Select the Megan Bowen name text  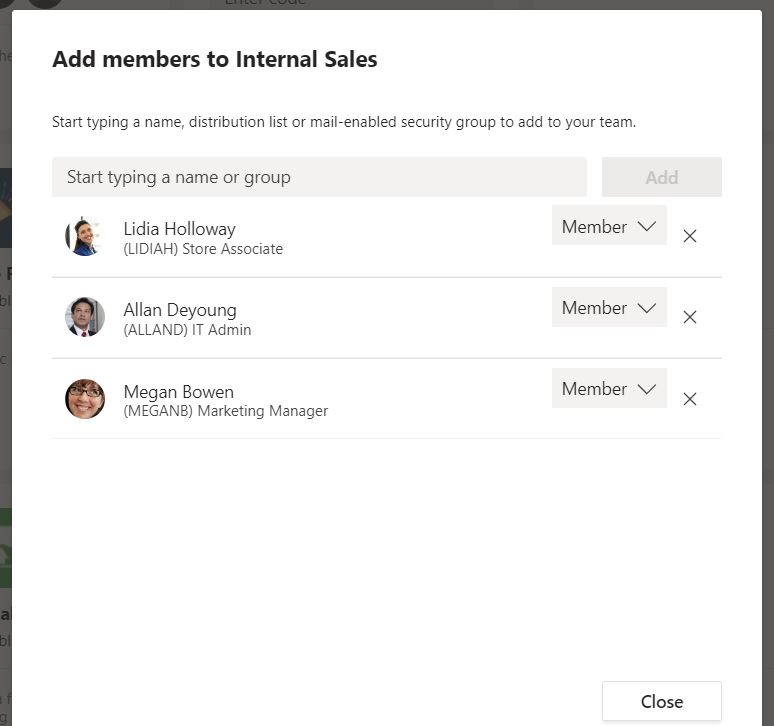click(x=178, y=391)
